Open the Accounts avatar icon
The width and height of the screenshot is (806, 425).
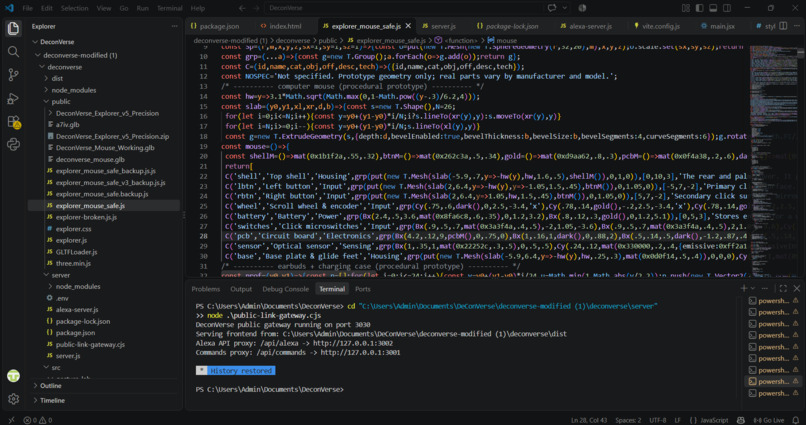13,376
